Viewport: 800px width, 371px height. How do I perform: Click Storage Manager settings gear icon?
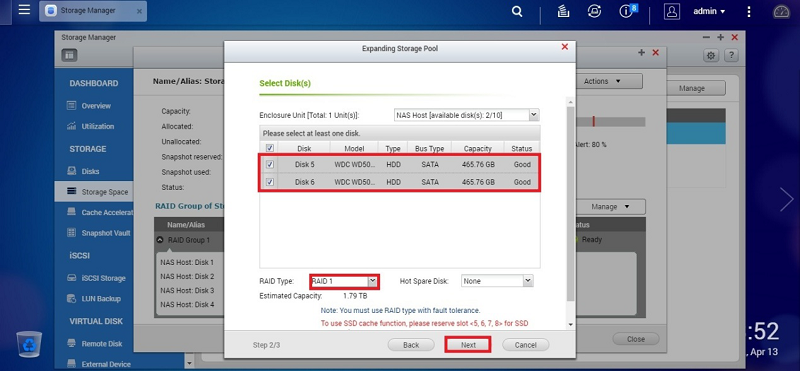(x=711, y=56)
